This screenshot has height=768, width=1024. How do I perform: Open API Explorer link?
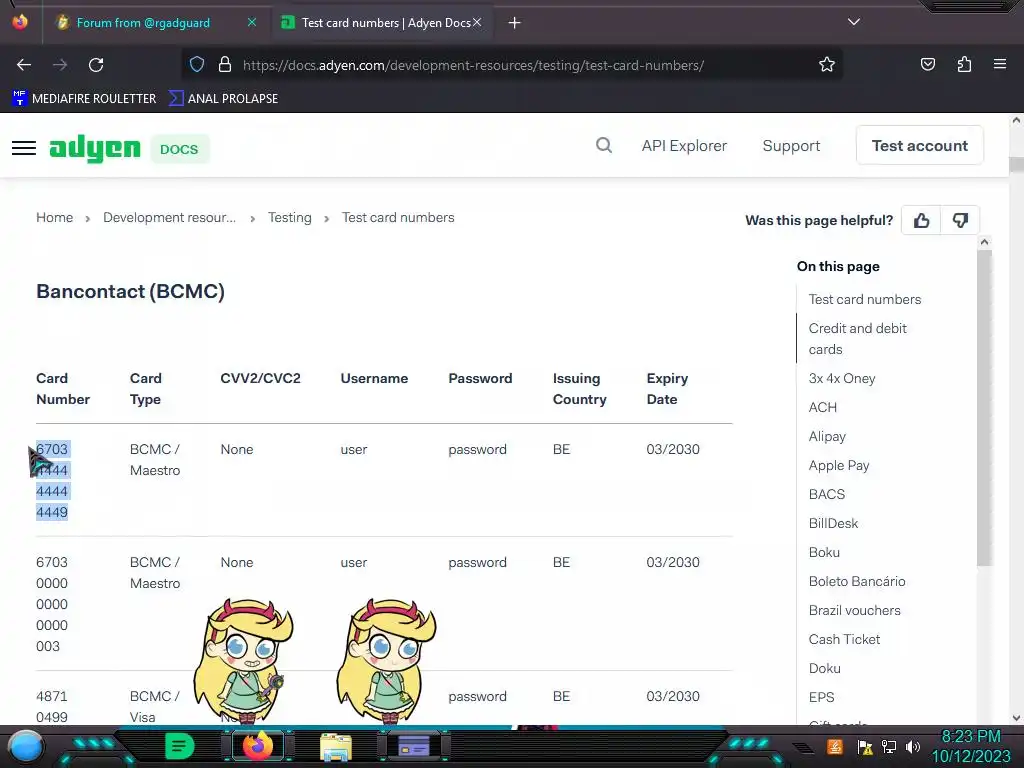tap(684, 146)
